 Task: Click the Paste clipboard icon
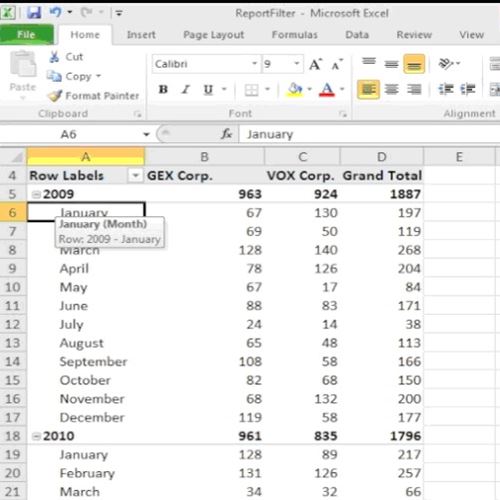coord(23,64)
